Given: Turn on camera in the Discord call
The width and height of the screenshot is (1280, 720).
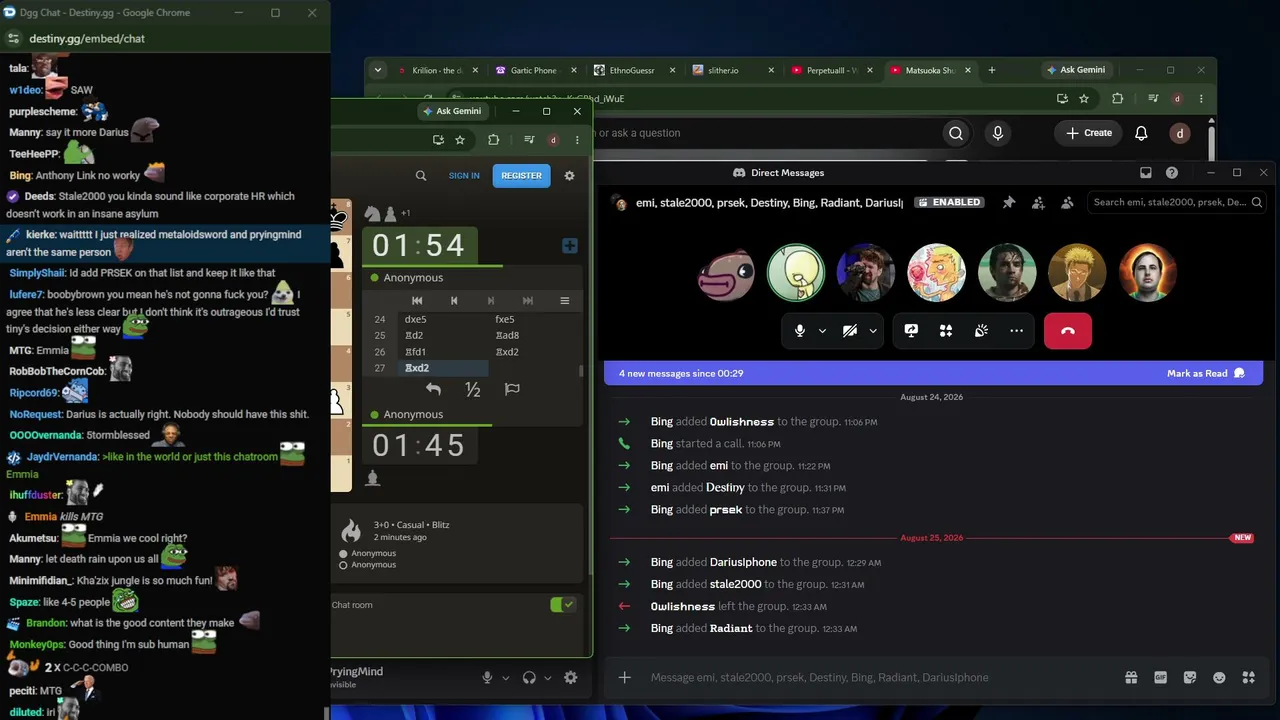Looking at the screenshot, I should 849,331.
